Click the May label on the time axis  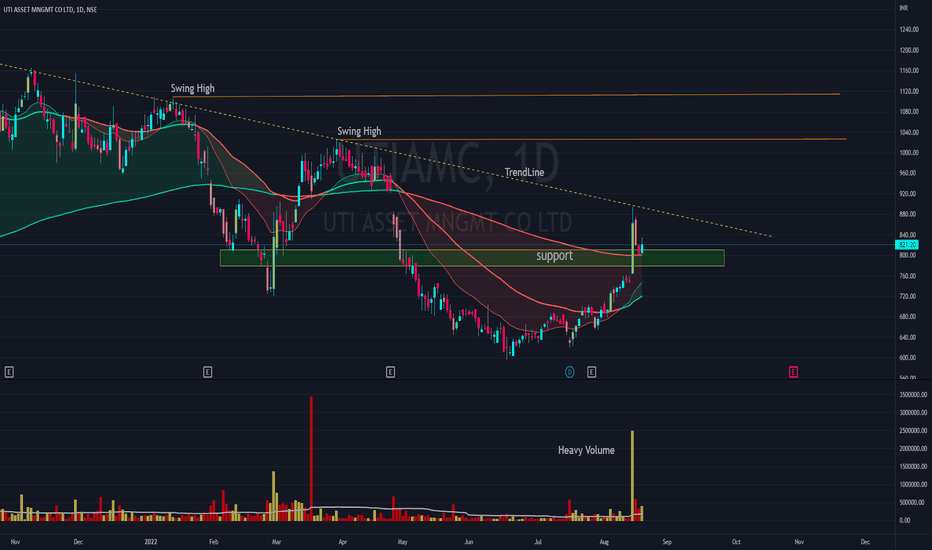[402, 542]
